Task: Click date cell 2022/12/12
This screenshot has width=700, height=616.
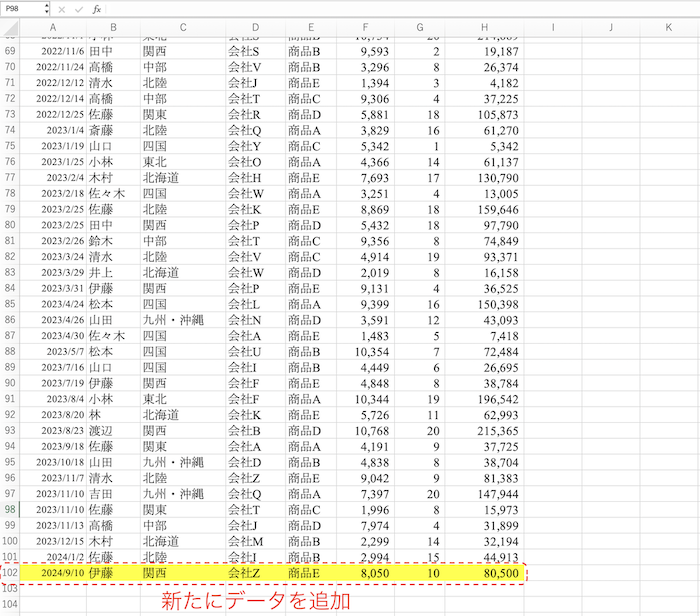Action: 53,83
